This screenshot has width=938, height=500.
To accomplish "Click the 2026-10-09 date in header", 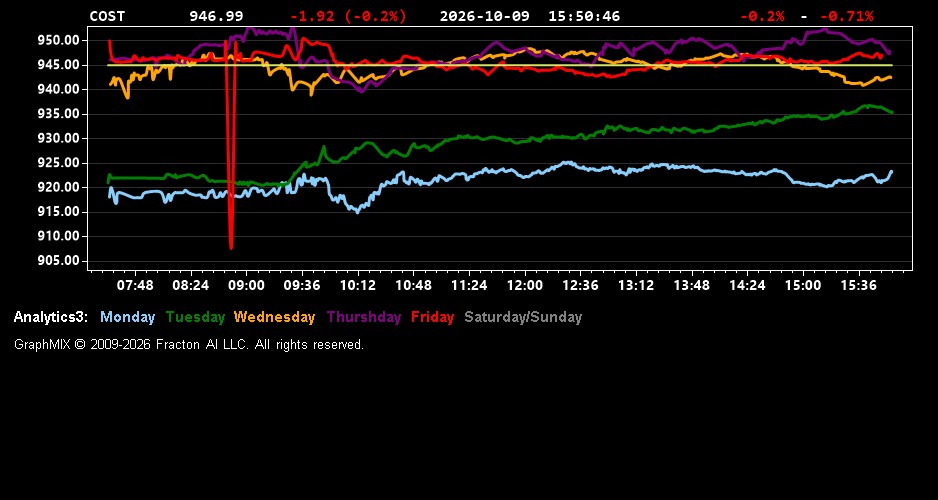I will coord(485,16).
